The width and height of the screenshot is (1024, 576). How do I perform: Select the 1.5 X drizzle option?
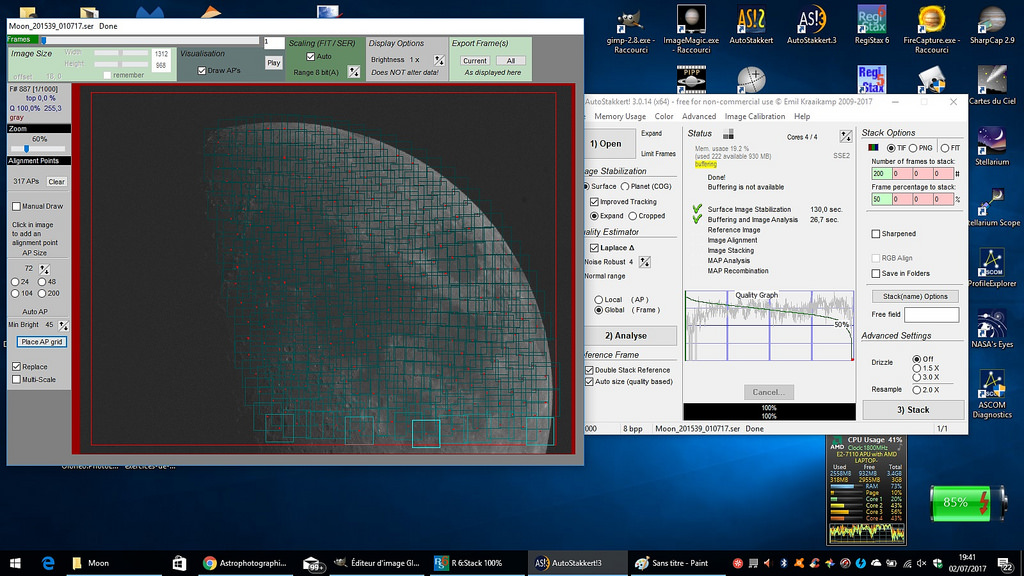[x=918, y=368]
